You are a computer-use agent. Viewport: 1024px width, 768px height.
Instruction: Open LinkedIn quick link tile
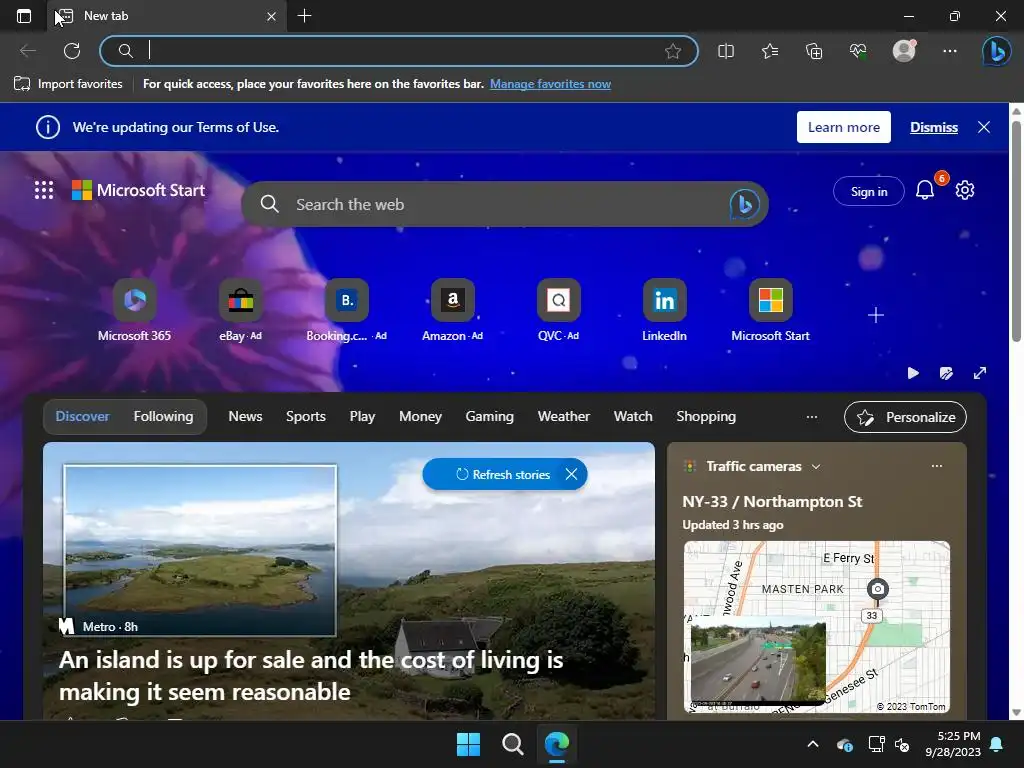(x=664, y=311)
